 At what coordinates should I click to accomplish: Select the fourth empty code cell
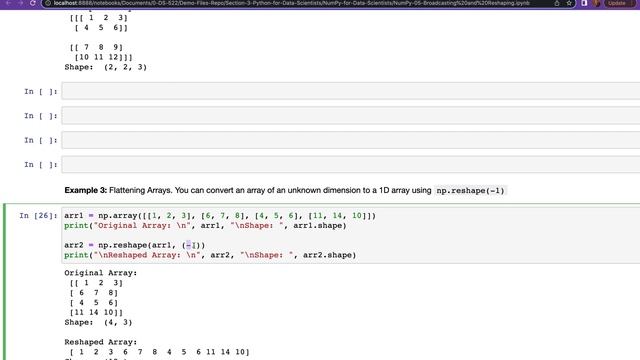[x=351, y=164]
